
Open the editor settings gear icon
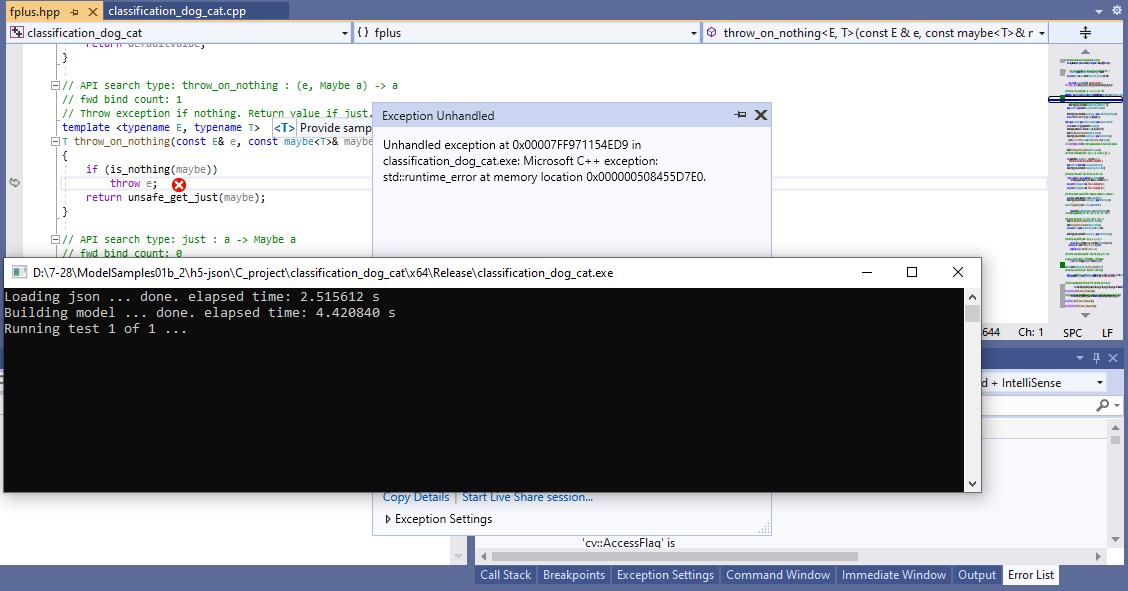[x=1117, y=8]
